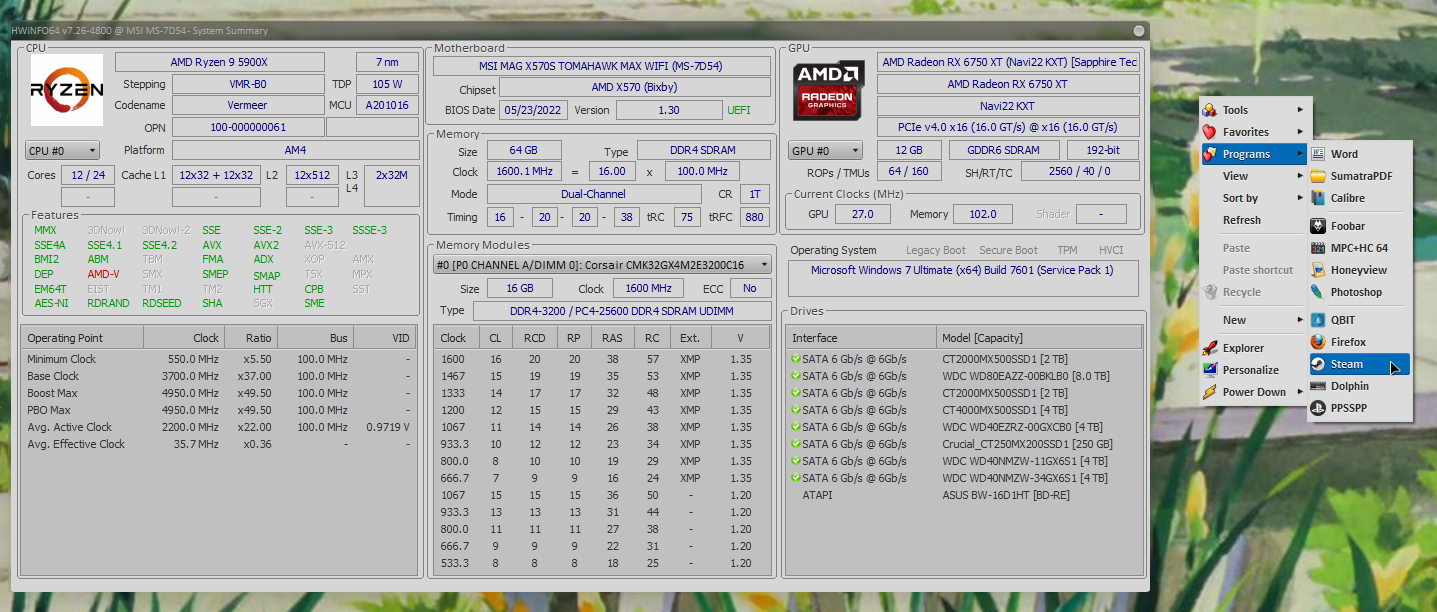Select the Programs menu entry
The image size is (1437, 612).
click(1253, 154)
